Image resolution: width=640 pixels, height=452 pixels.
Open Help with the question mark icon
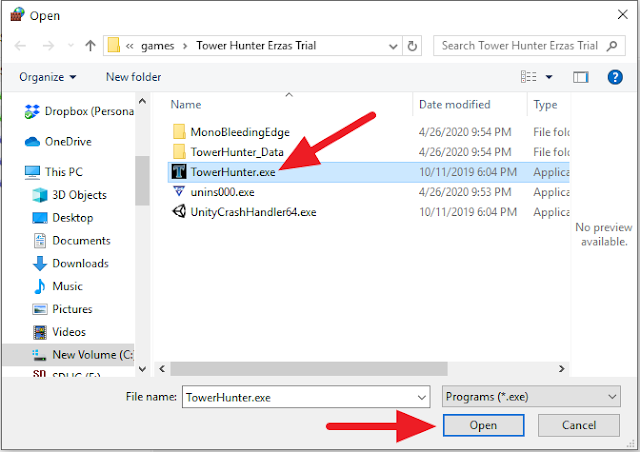615,77
